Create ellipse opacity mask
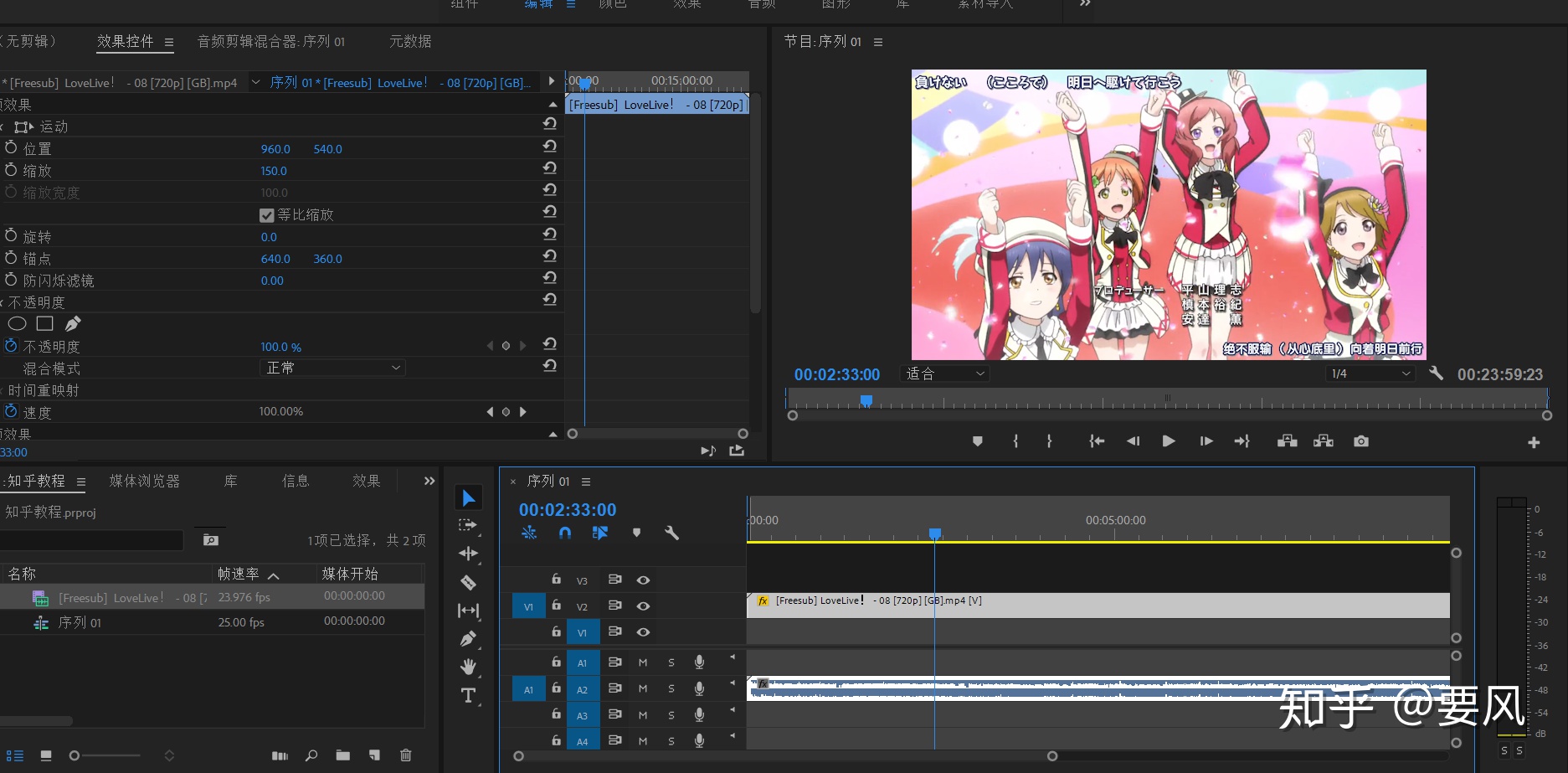This screenshot has width=1568, height=773. click(17, 324)
